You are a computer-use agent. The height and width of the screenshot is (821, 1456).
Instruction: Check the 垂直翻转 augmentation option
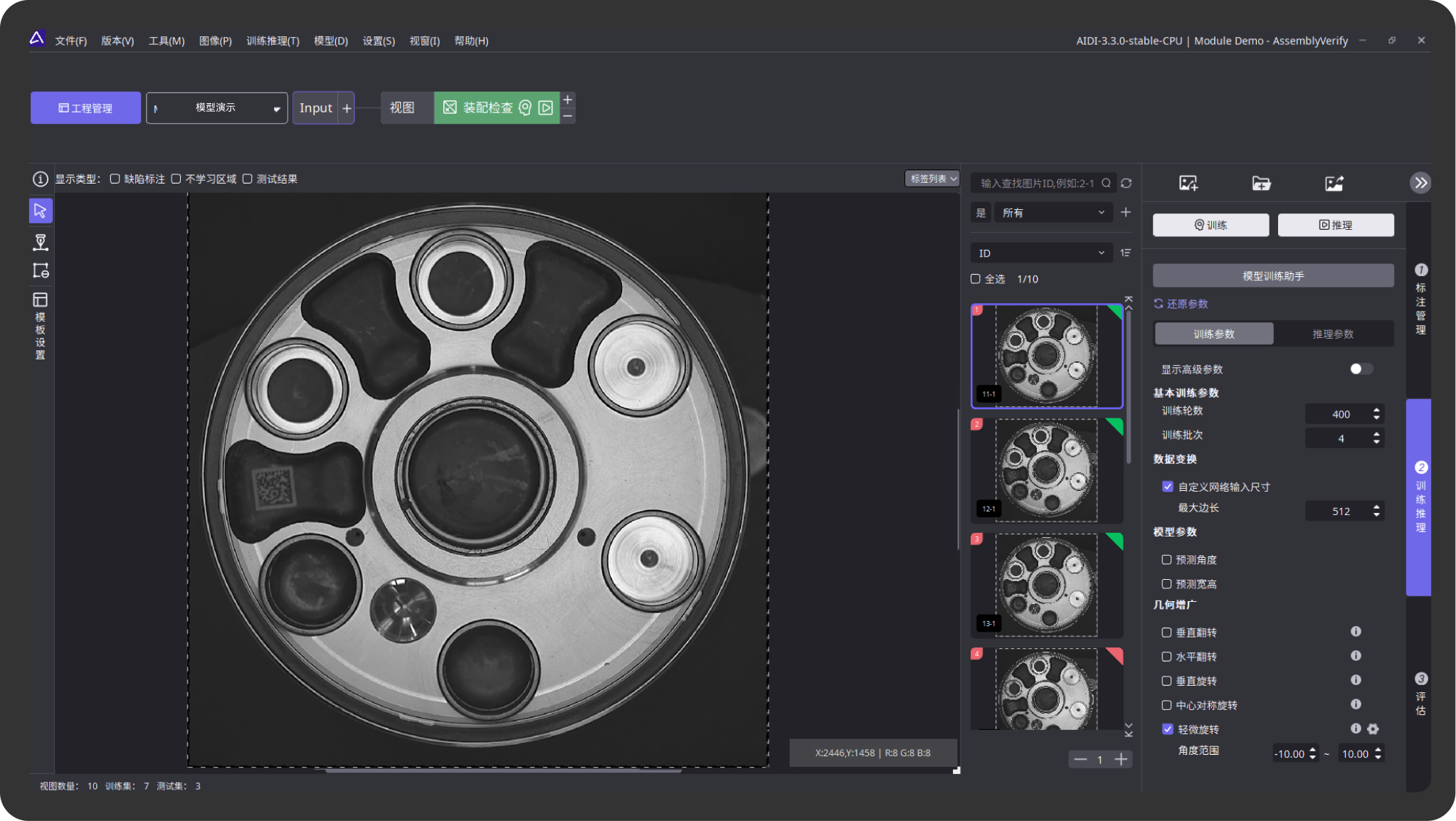pos(1166,632)
